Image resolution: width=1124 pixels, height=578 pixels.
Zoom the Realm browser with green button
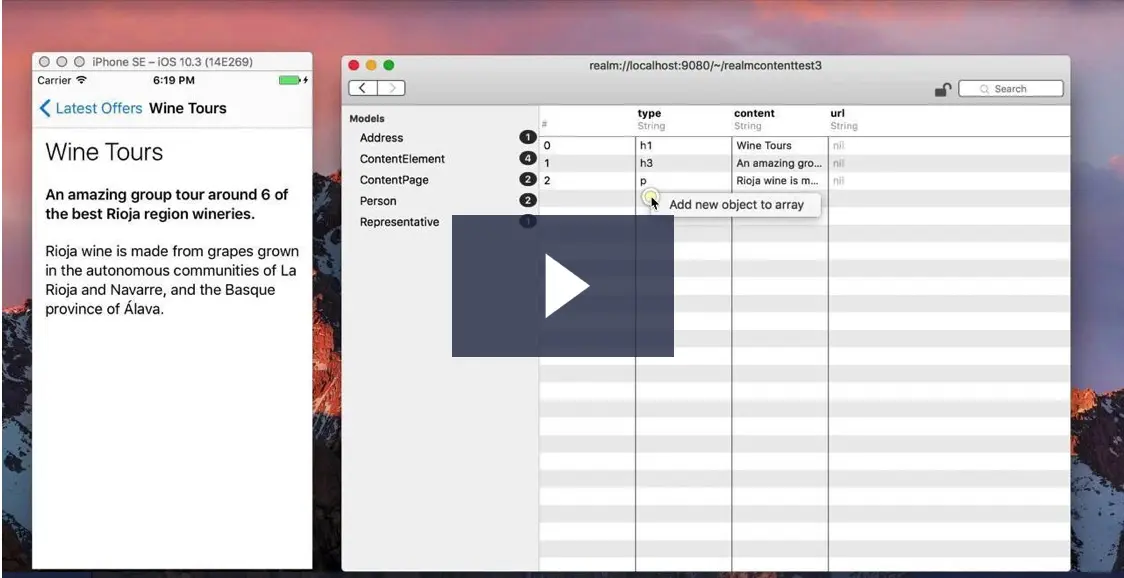coord(389,65)
